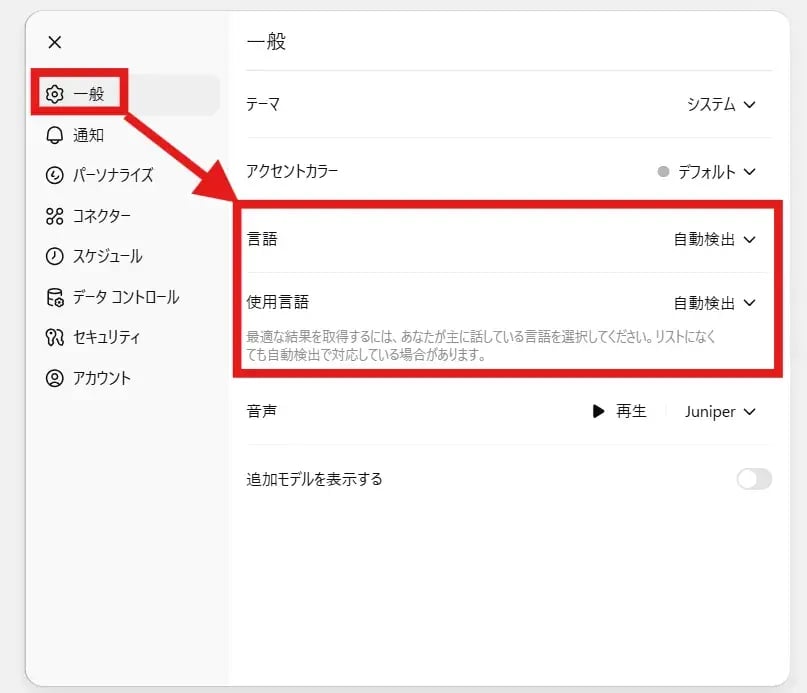Open 通知 settings via bell icon
The height and width of the screenshot is (693, 807).
click(x=56, y=135)
